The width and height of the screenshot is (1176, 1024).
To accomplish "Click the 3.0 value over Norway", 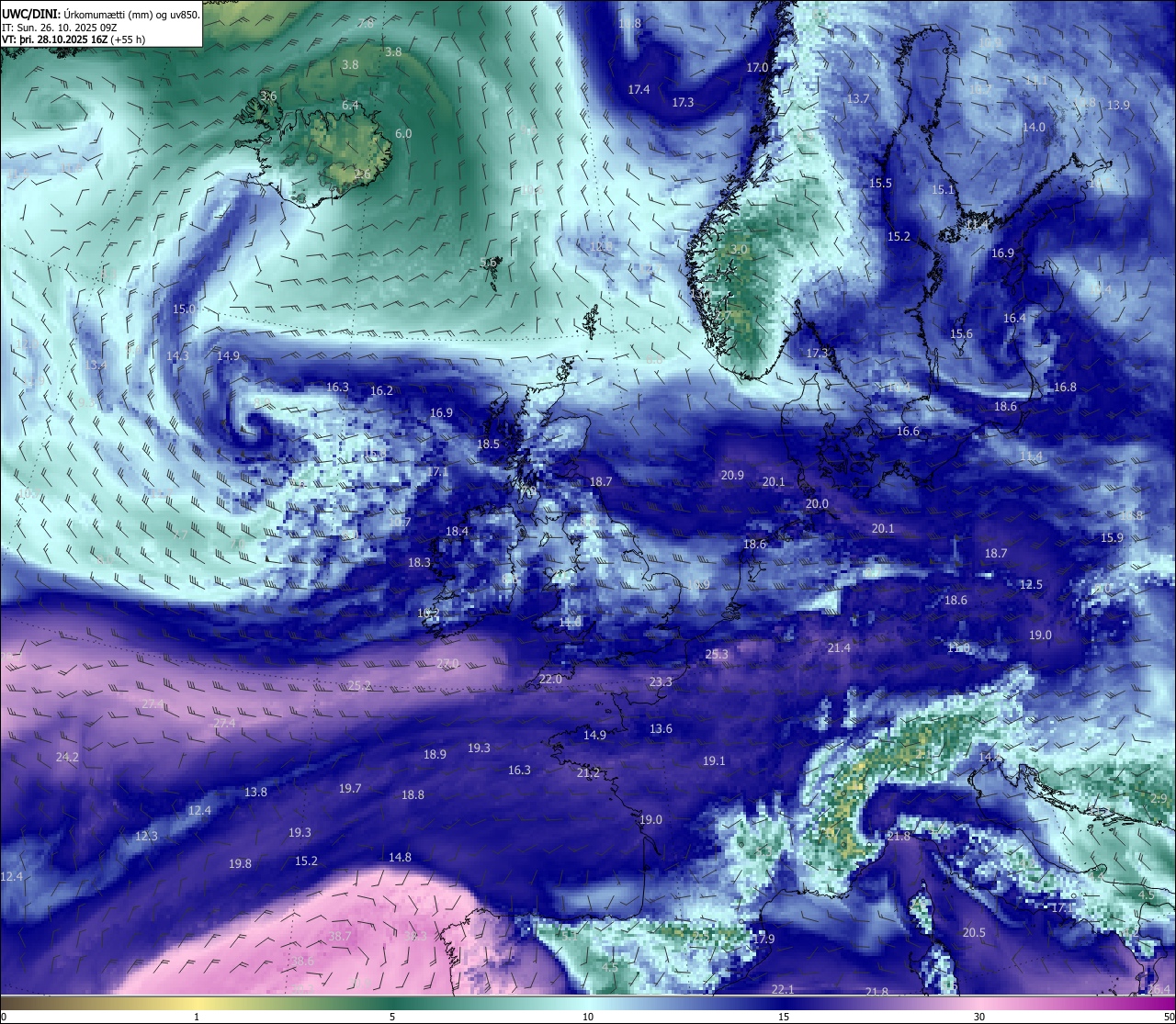I will coord(739,249).
